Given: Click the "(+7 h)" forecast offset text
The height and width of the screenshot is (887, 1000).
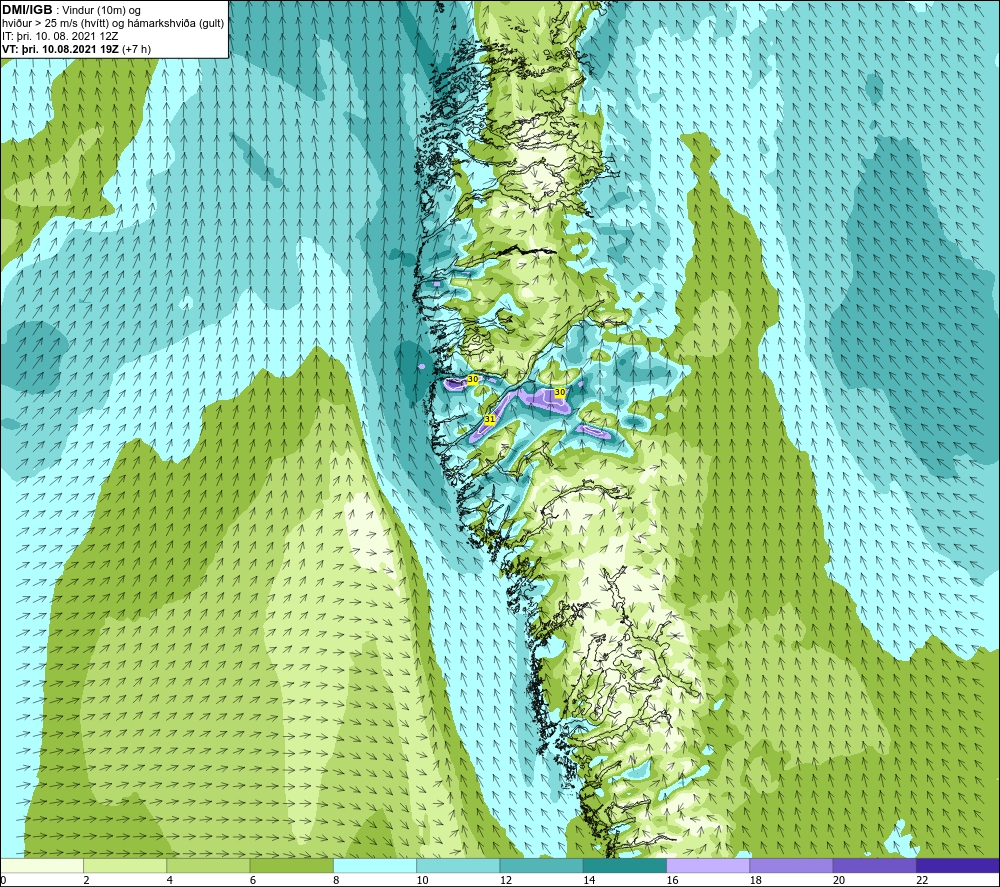Looking at the screenshot, I should click(x=136, y=49).
